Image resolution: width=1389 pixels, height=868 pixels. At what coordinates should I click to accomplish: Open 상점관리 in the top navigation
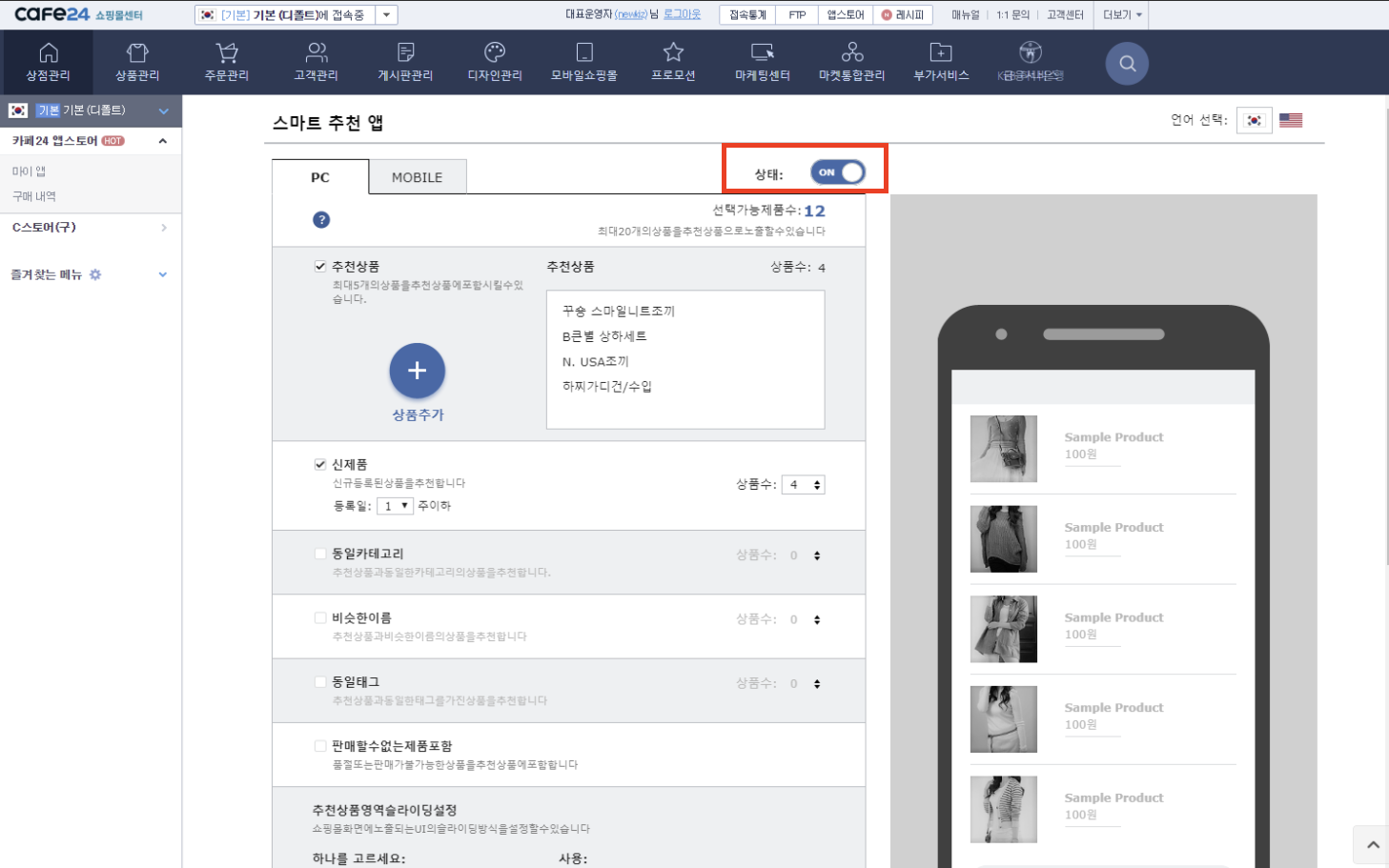(x=48, y=62)
